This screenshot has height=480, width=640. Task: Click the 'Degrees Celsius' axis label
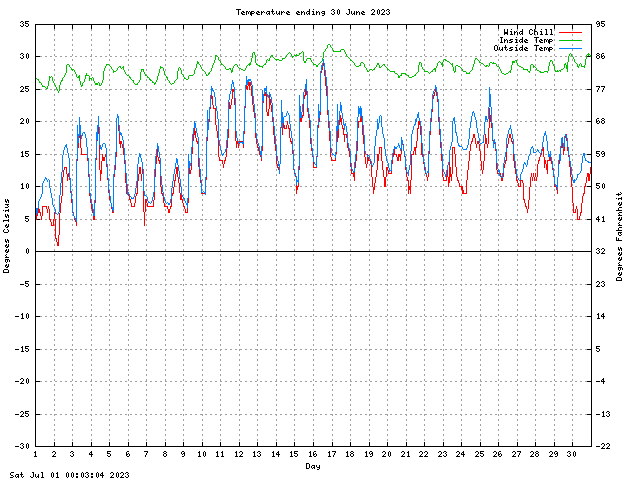(x=6, y=236)
